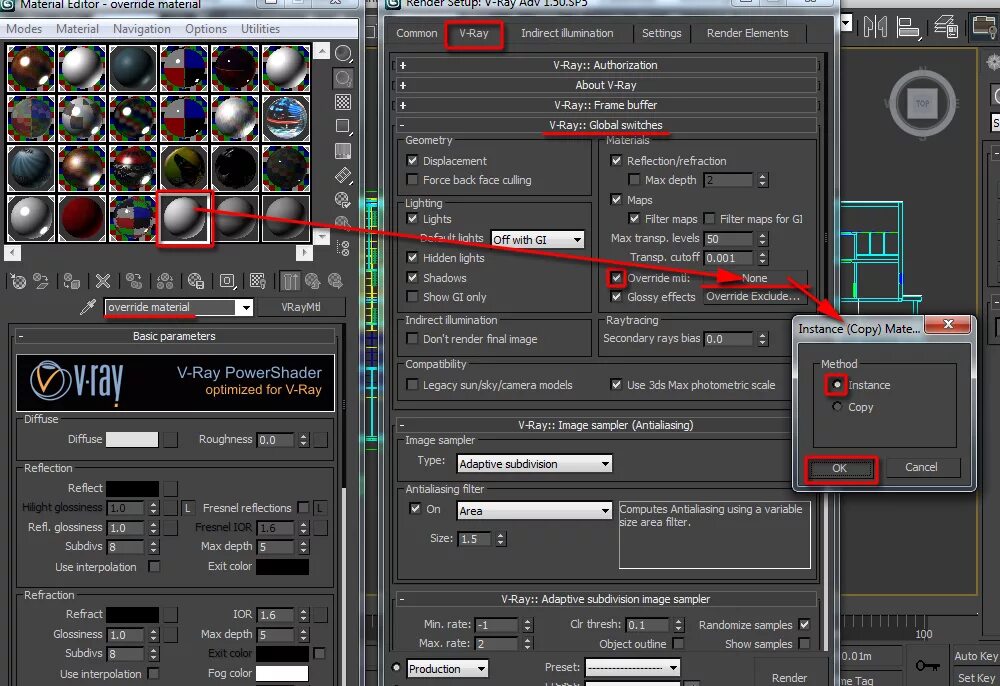Click viewport ViewCube TOP face
Screen dimensions: 1000x686
pos(922,103)
